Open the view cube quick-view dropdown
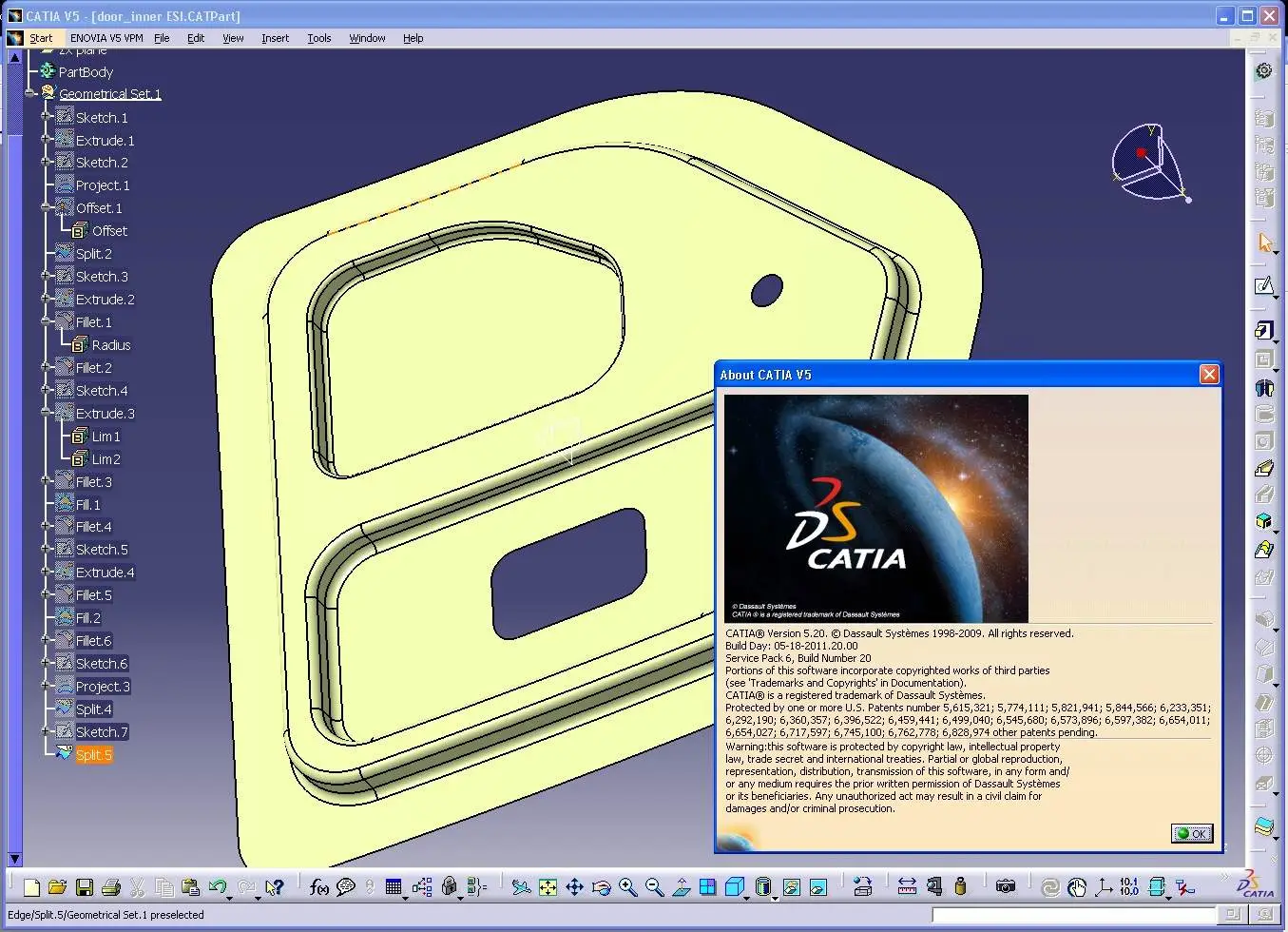This screenshot has width=1288, height=932. click(745, 897)
